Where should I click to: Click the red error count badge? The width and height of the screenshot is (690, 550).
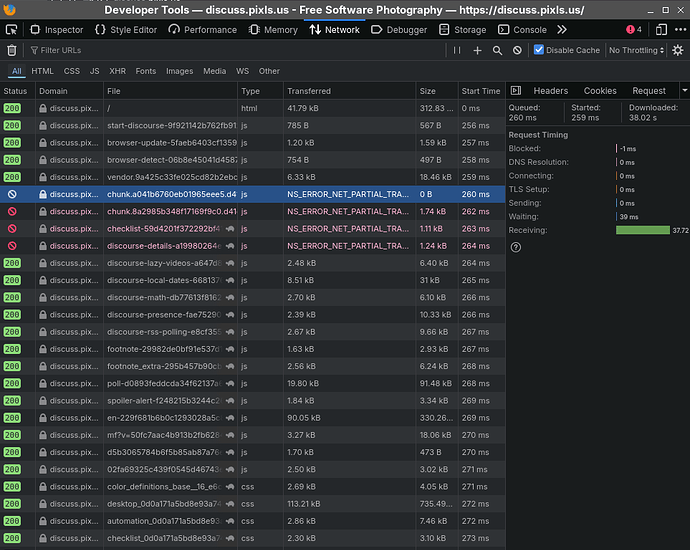click(x=633, y=30)
